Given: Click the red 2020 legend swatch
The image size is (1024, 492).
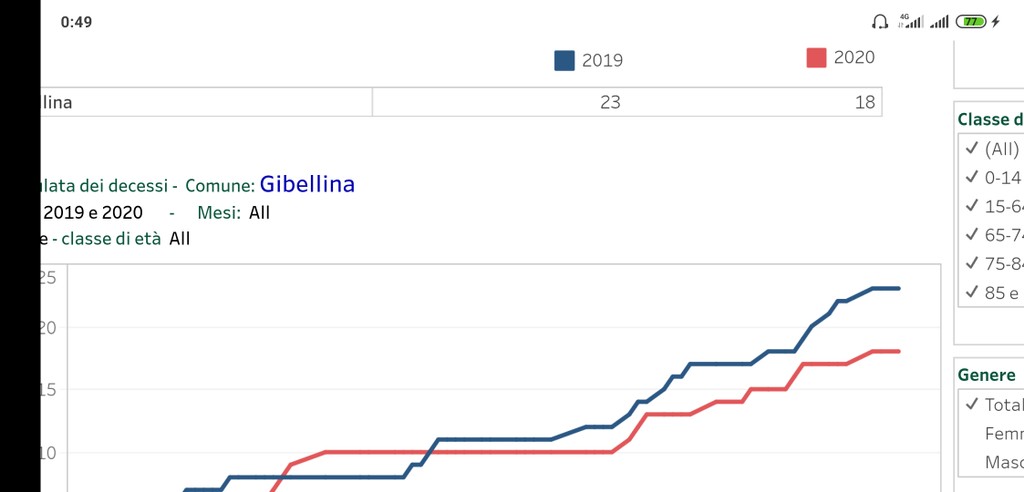Looking at the screenshot, I should point(816,58).
